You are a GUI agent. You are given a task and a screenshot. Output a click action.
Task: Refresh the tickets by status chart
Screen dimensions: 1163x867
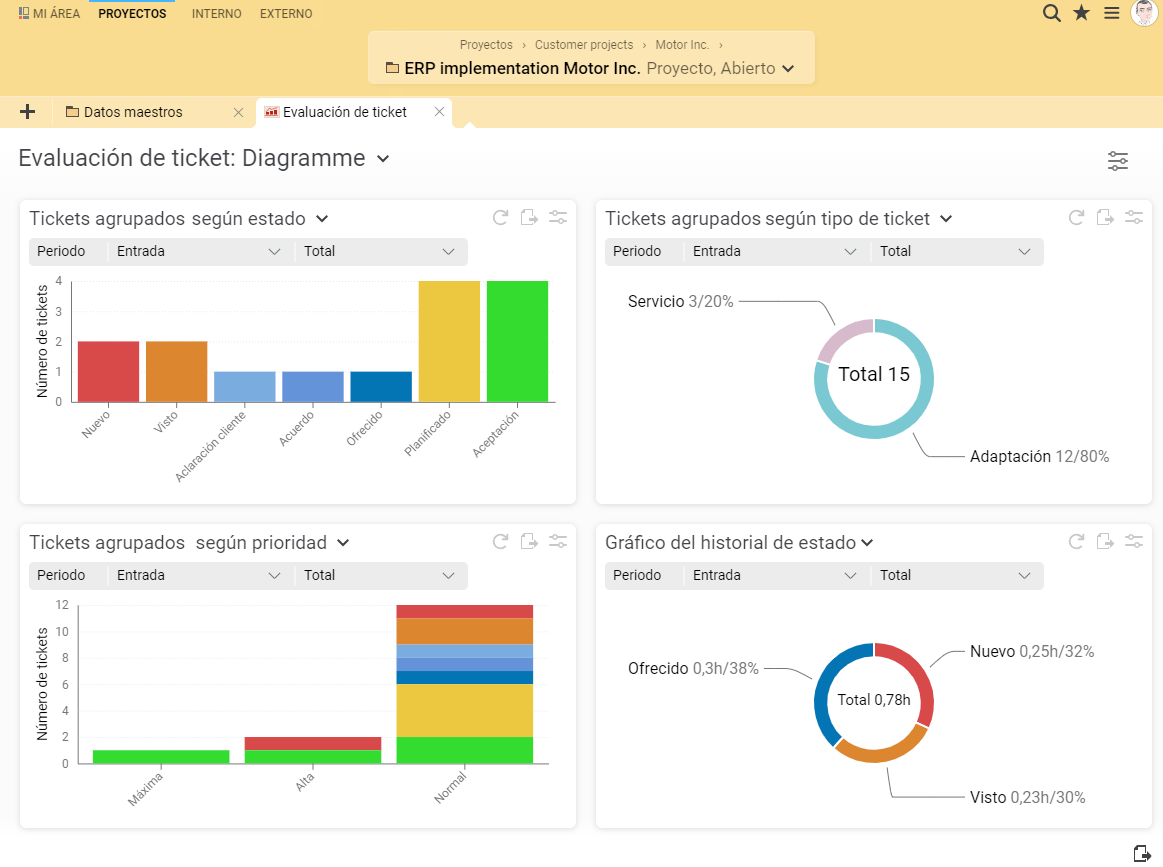pos(501,218)
